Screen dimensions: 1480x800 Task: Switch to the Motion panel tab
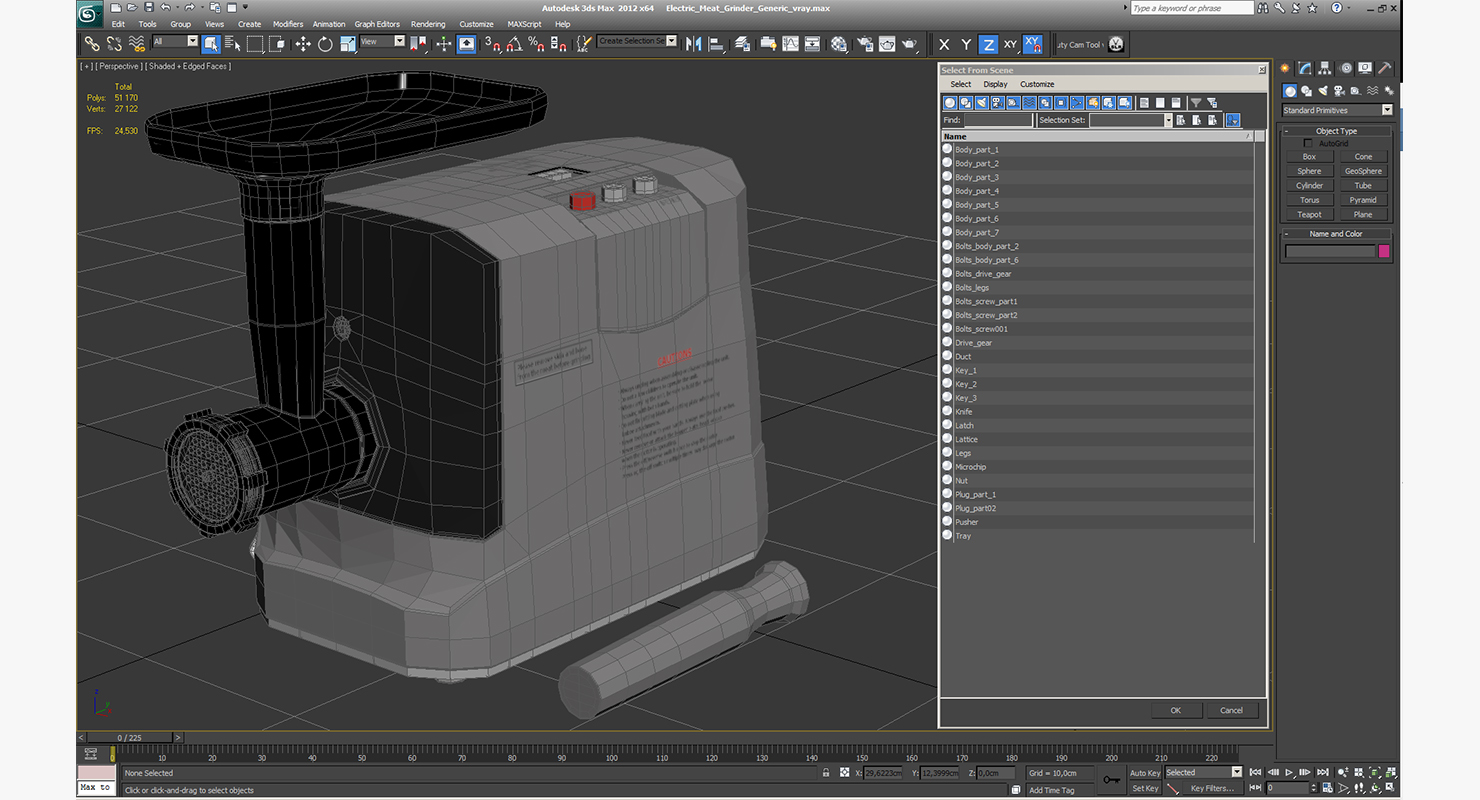pos(1346,68)
